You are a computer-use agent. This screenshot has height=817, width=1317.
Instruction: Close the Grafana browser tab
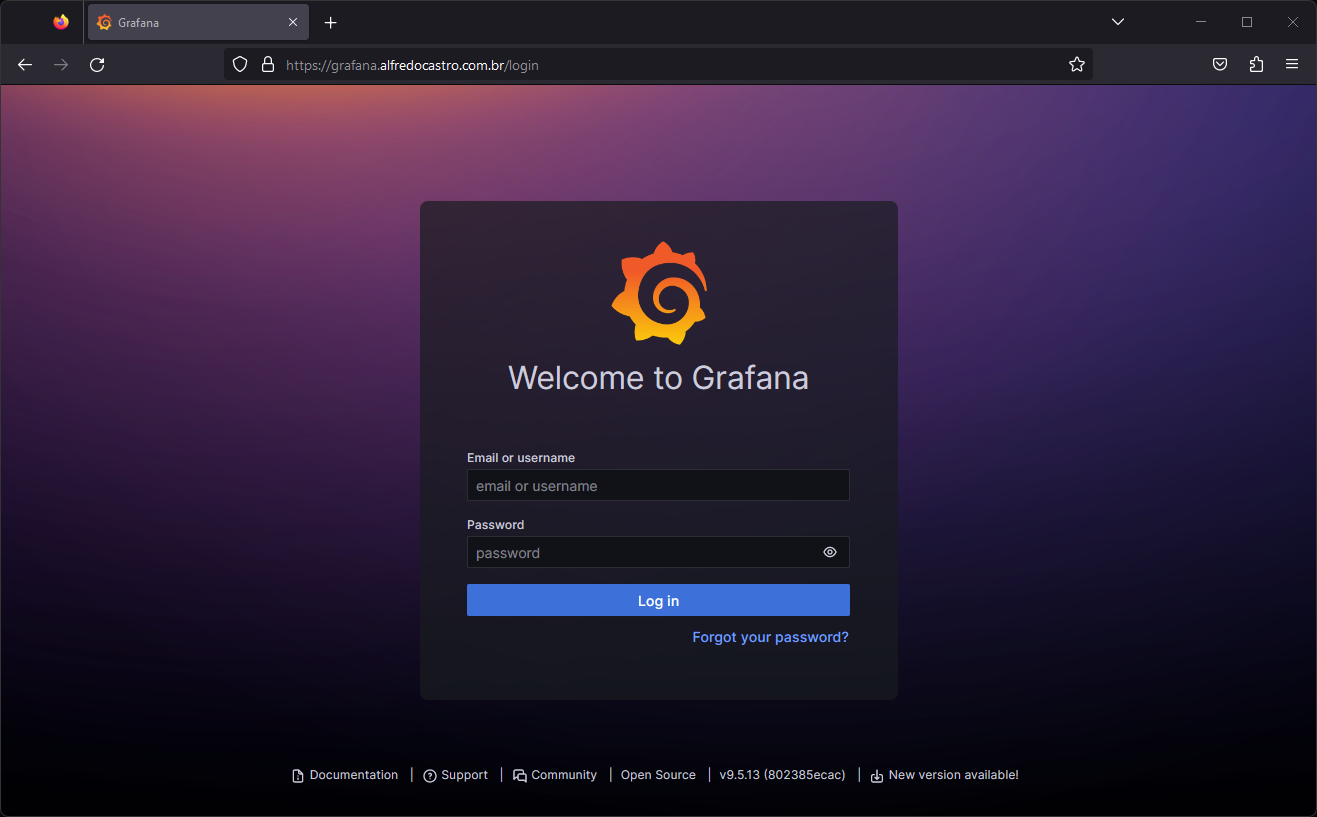pyautogui.click(x=293, y=22)
